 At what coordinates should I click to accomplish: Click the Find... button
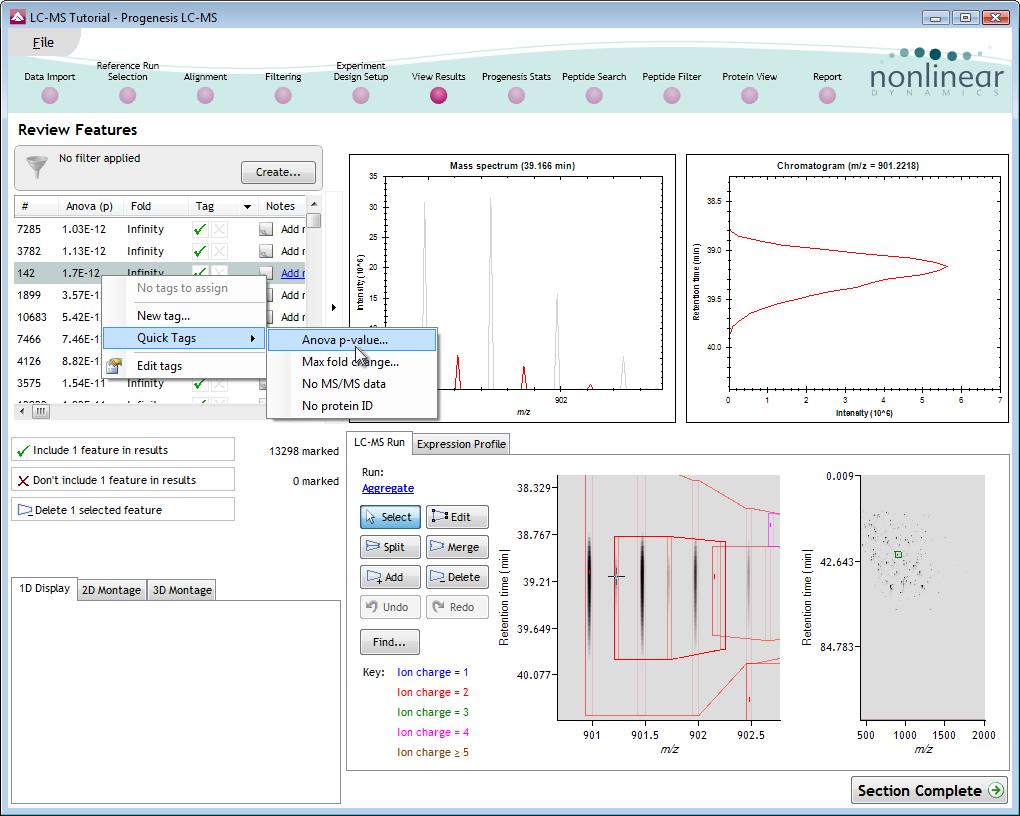390,642
